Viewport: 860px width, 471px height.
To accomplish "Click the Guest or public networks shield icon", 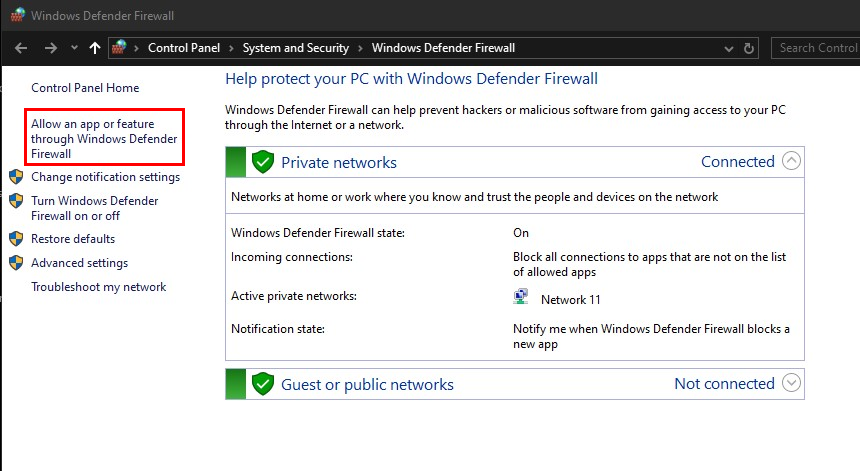I will pos(263,384).
